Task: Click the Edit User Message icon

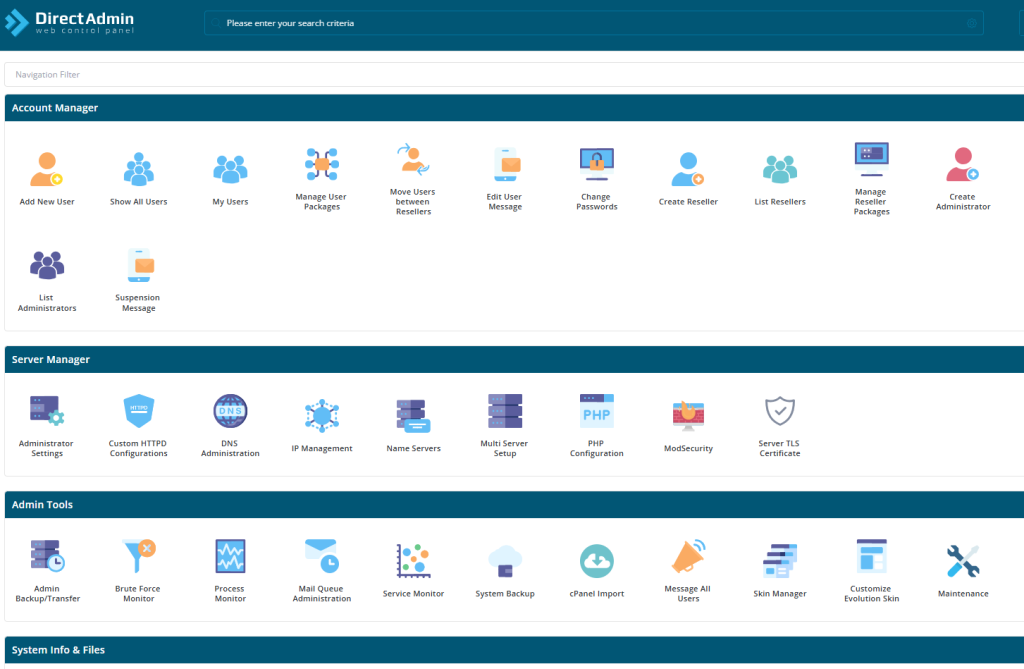Action: tap(505, 164)
